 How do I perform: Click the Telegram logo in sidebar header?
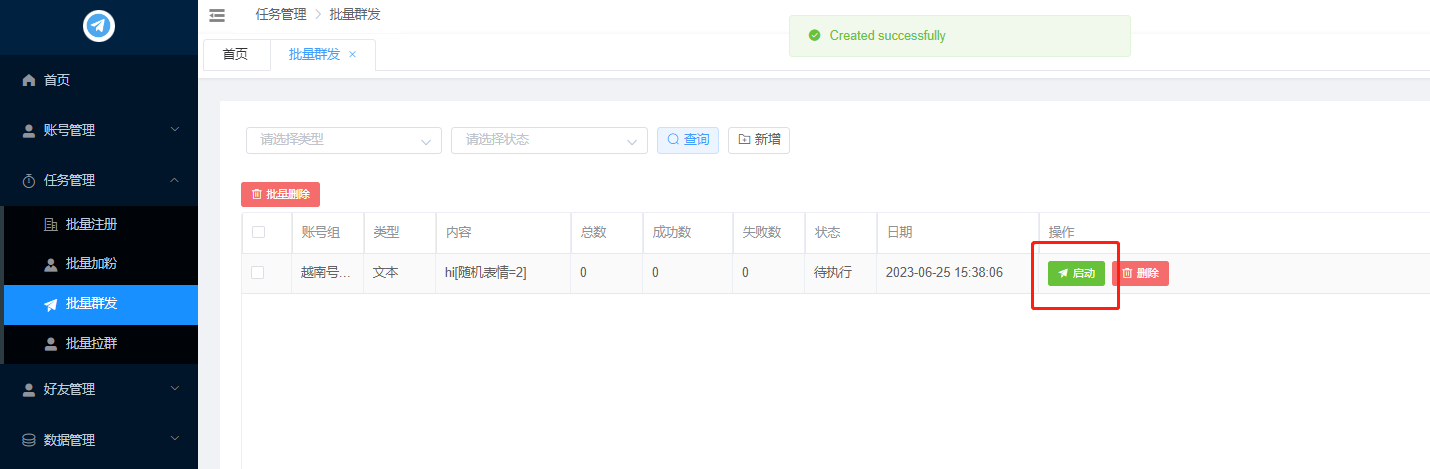pos(99,26)
